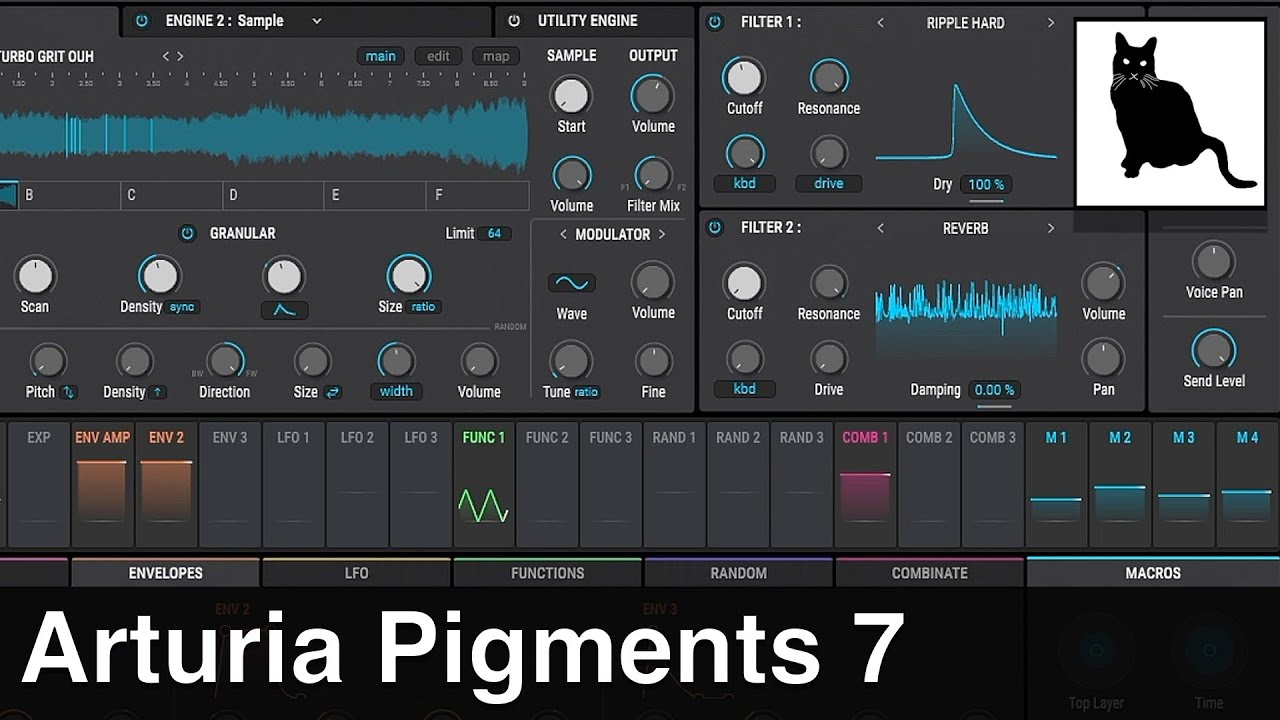Click the Filter 2 Drive knob
This screenshot has height=720, width=1280.
click(829, 358)
